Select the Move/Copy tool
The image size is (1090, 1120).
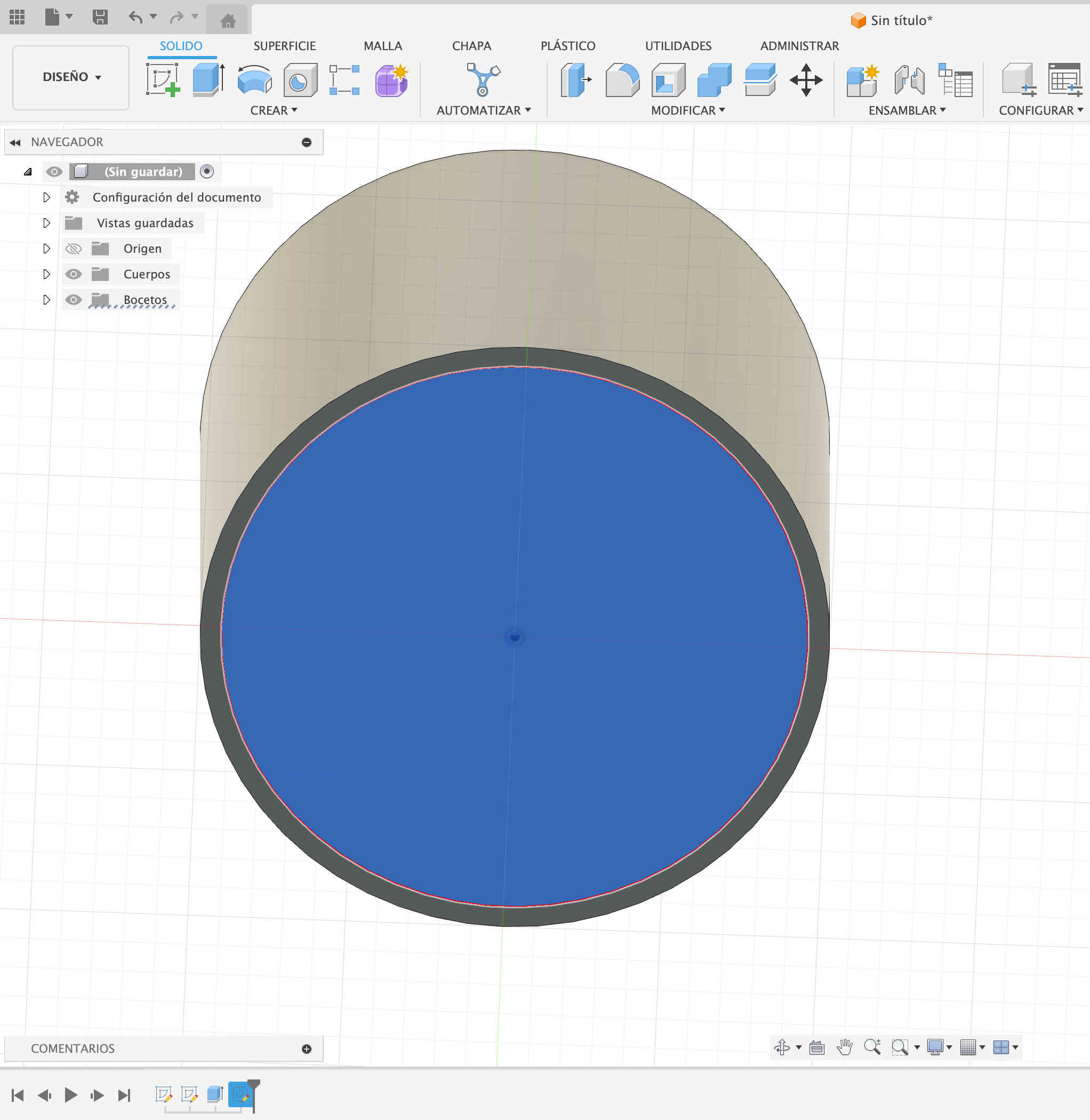[805, 79]
